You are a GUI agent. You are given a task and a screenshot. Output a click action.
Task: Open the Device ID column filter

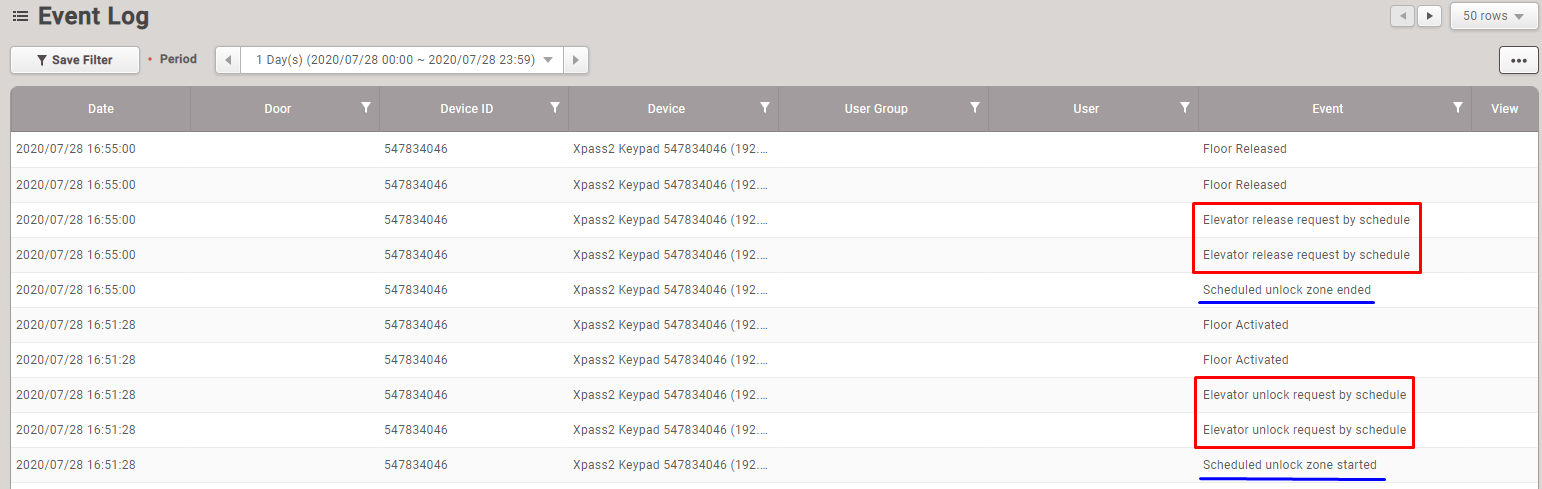click(x=555, y=108)
